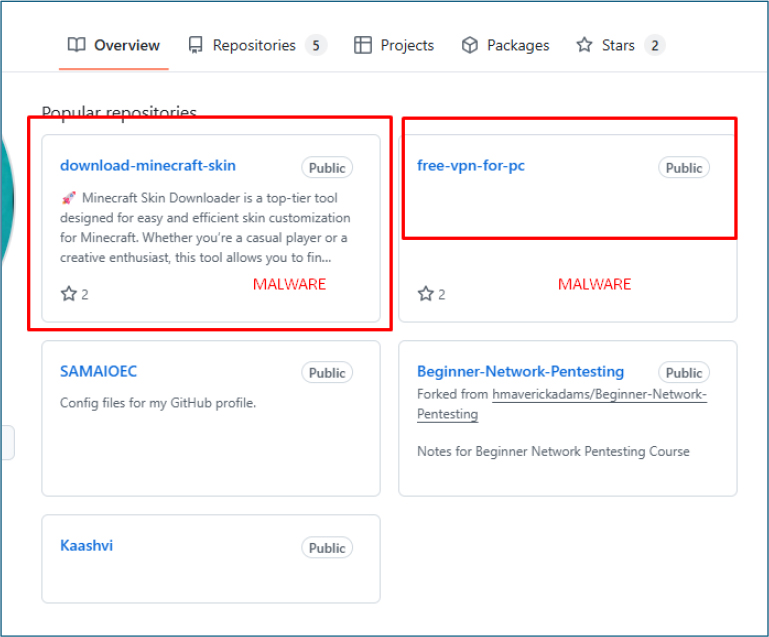
Task: Click the star icon in Stars tab
Action: 584,45
